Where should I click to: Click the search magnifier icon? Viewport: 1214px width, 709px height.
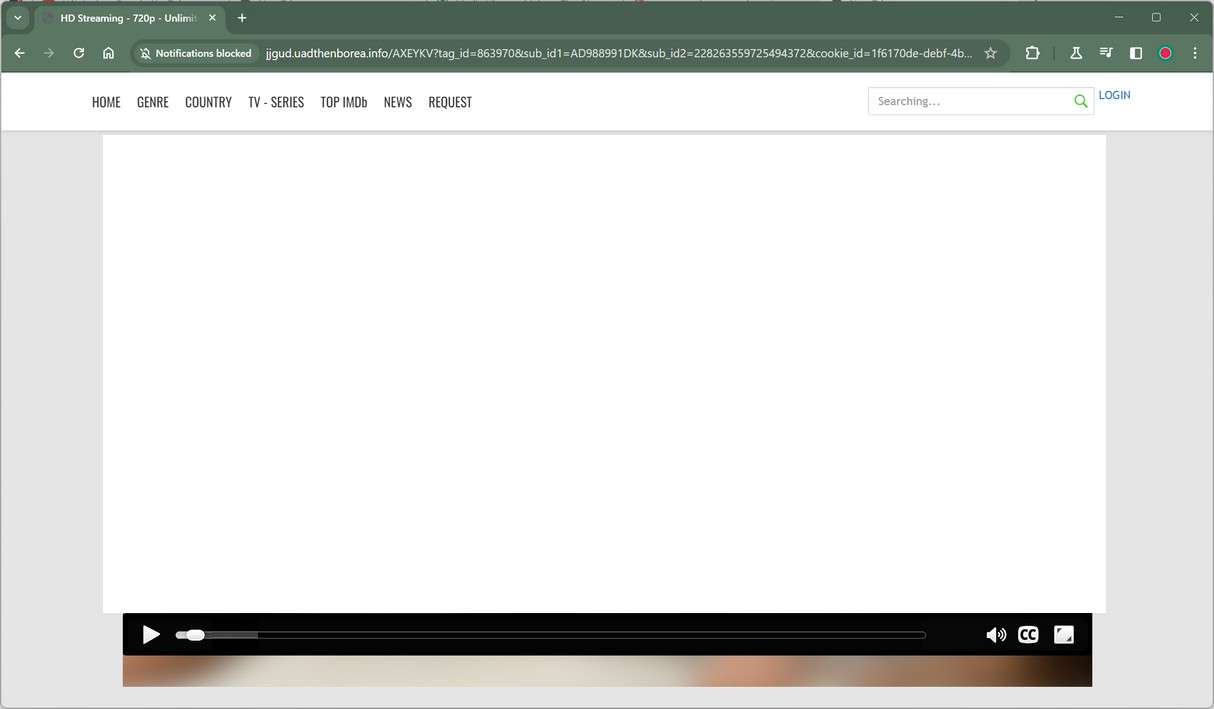tap(1080, 101)
